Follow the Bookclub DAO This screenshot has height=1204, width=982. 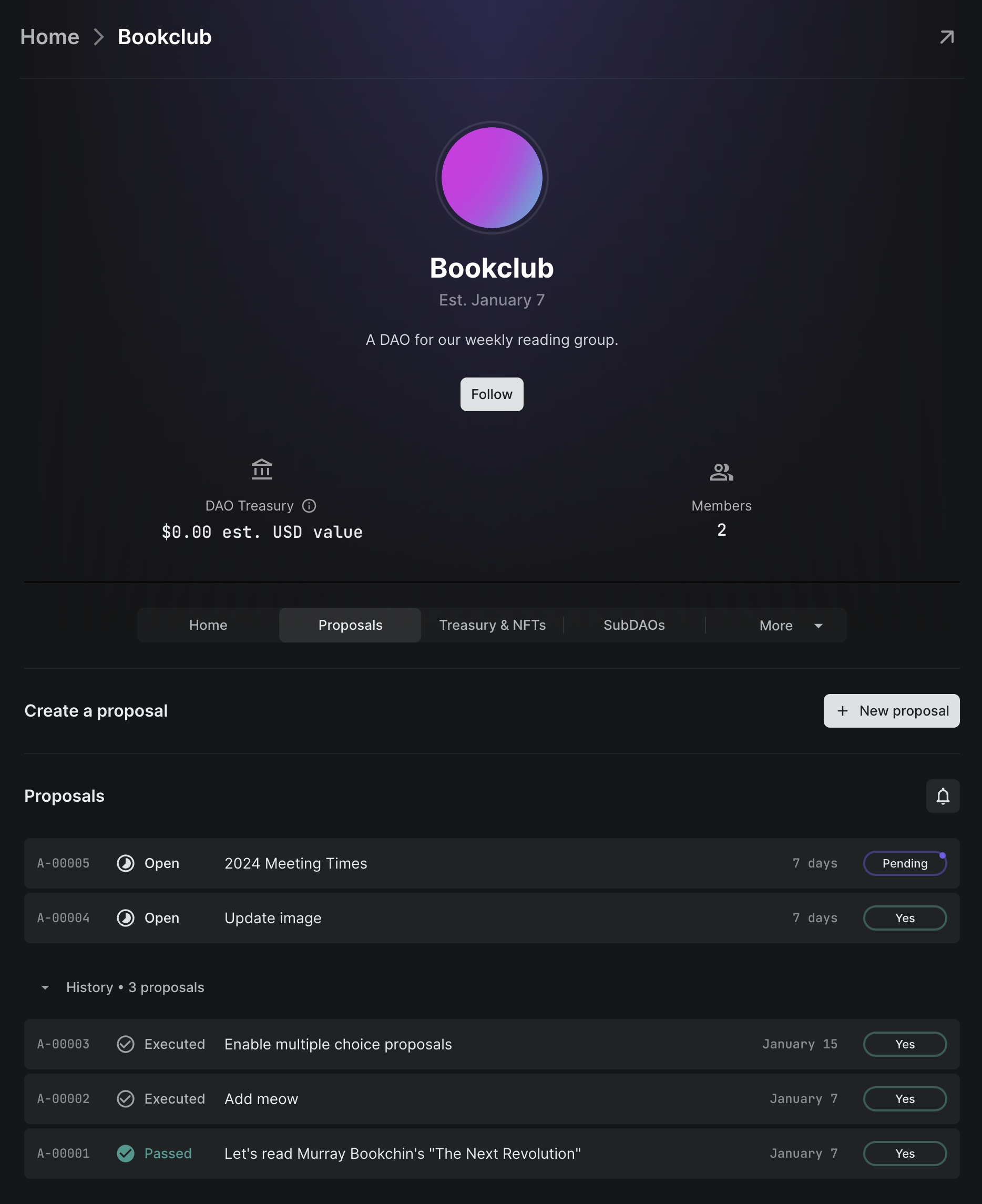(x=492, y=394)
